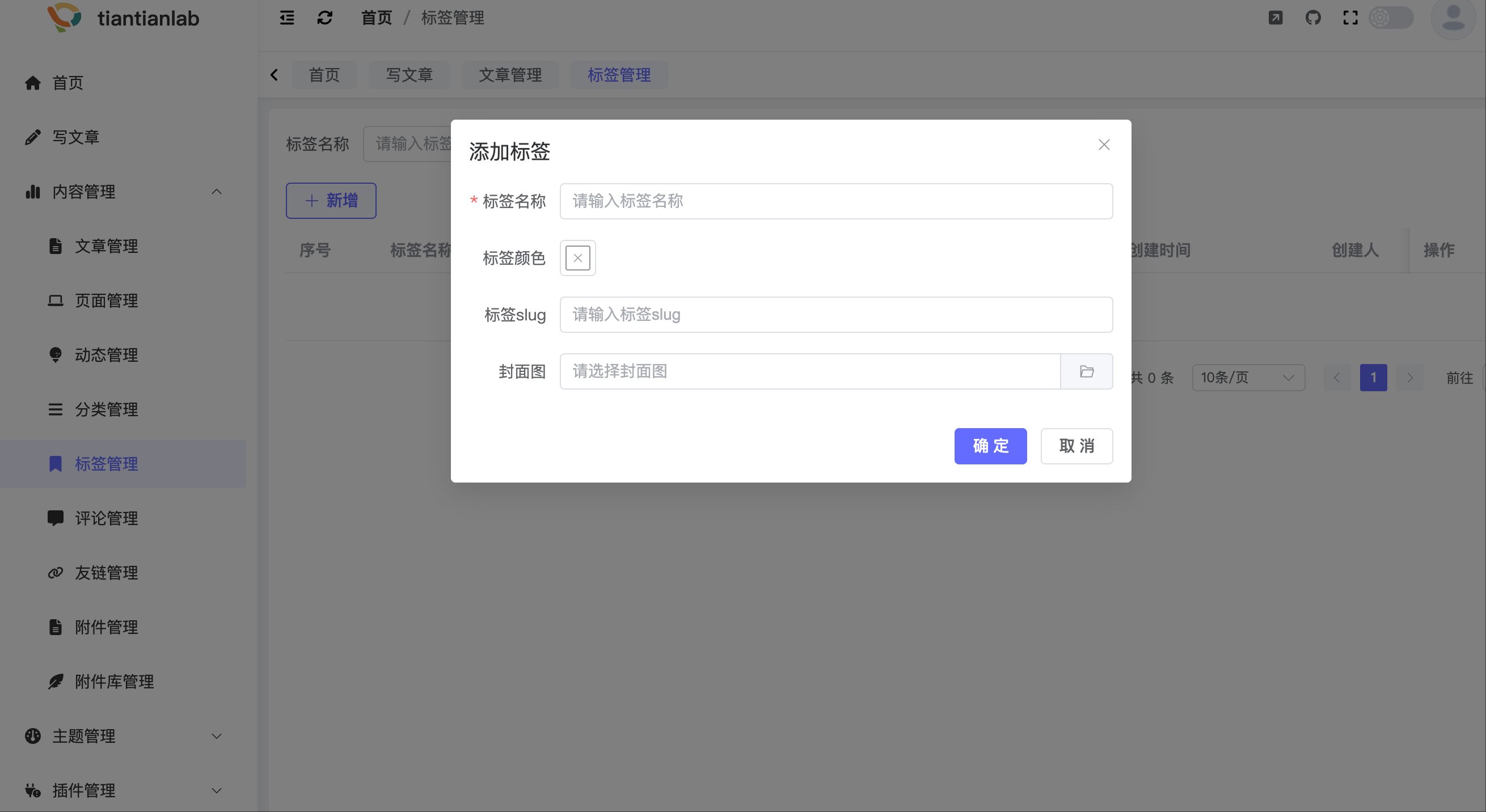Image resolution: width=1486 pixels, height=812 pixels.
Task: Open 文章管理 in the sidebar
Action: 124,246
